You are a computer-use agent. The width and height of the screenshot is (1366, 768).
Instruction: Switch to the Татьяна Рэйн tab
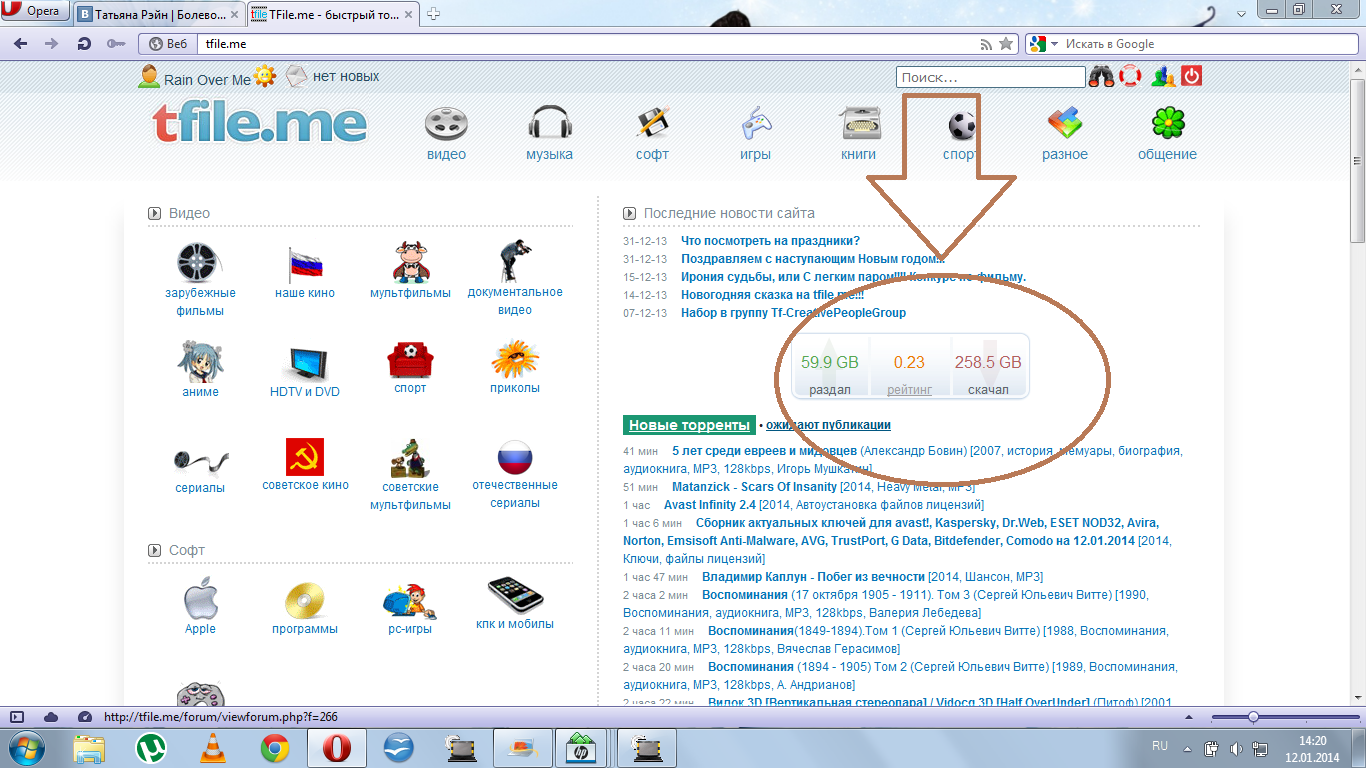[158, 14]
